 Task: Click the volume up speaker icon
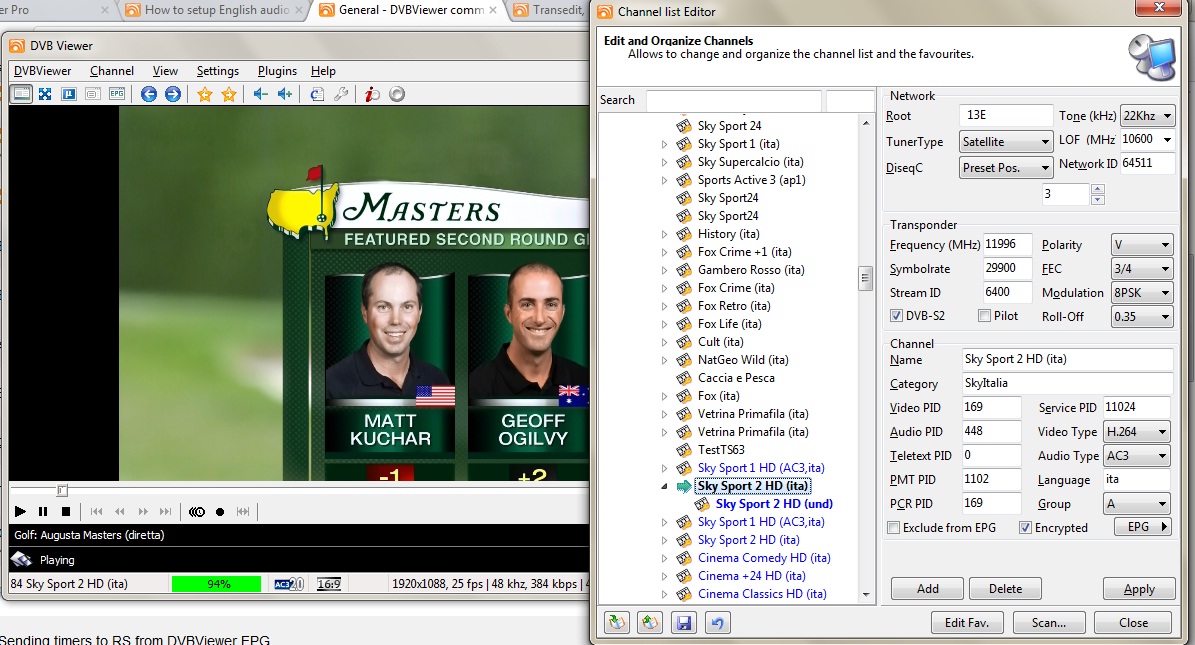[285, 94]
